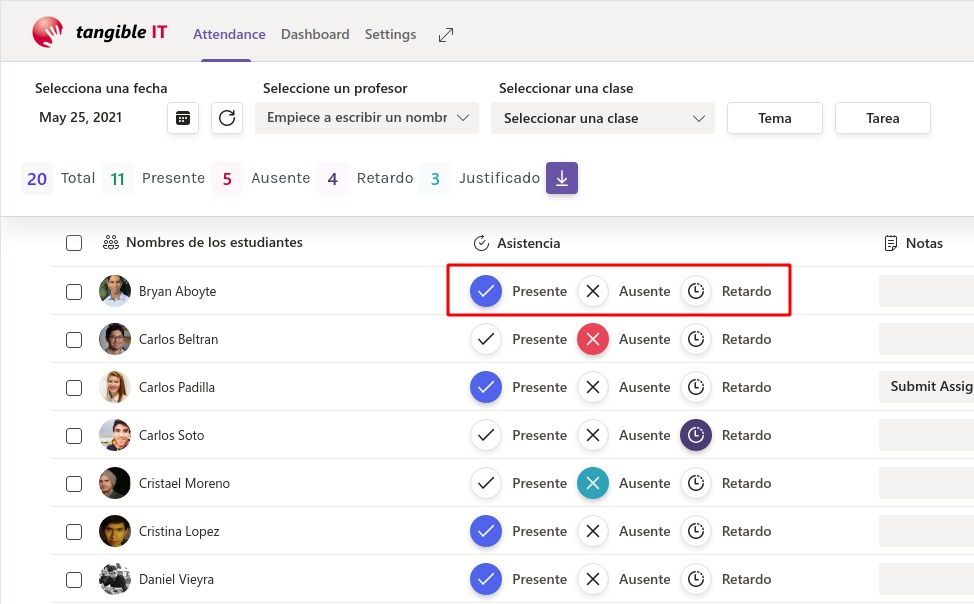Open the Seleccionar una clase dropdown
The image size is (974, 604).
click(x=602, y=117)
